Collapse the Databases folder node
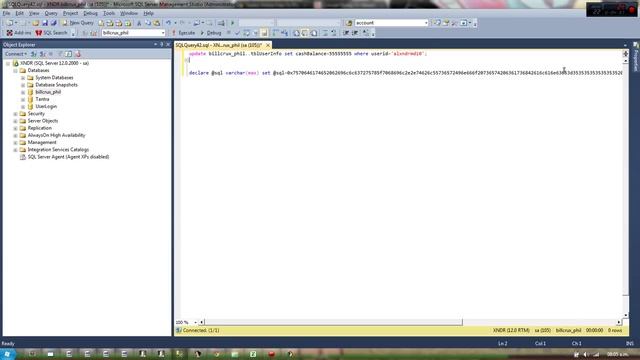 [x=15, y=71]
